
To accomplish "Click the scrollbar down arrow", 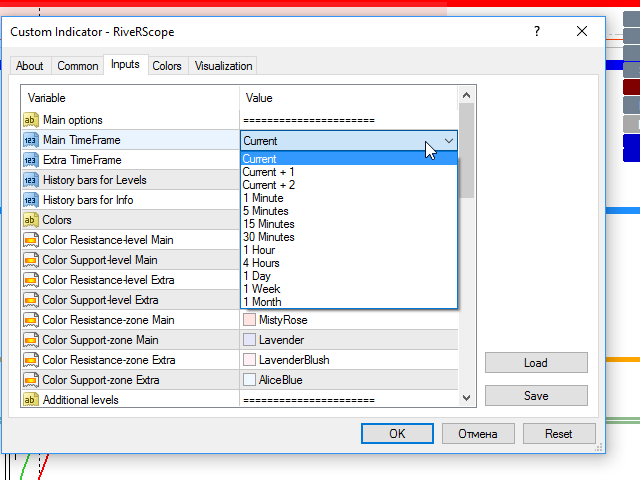I will pos(467,398).
